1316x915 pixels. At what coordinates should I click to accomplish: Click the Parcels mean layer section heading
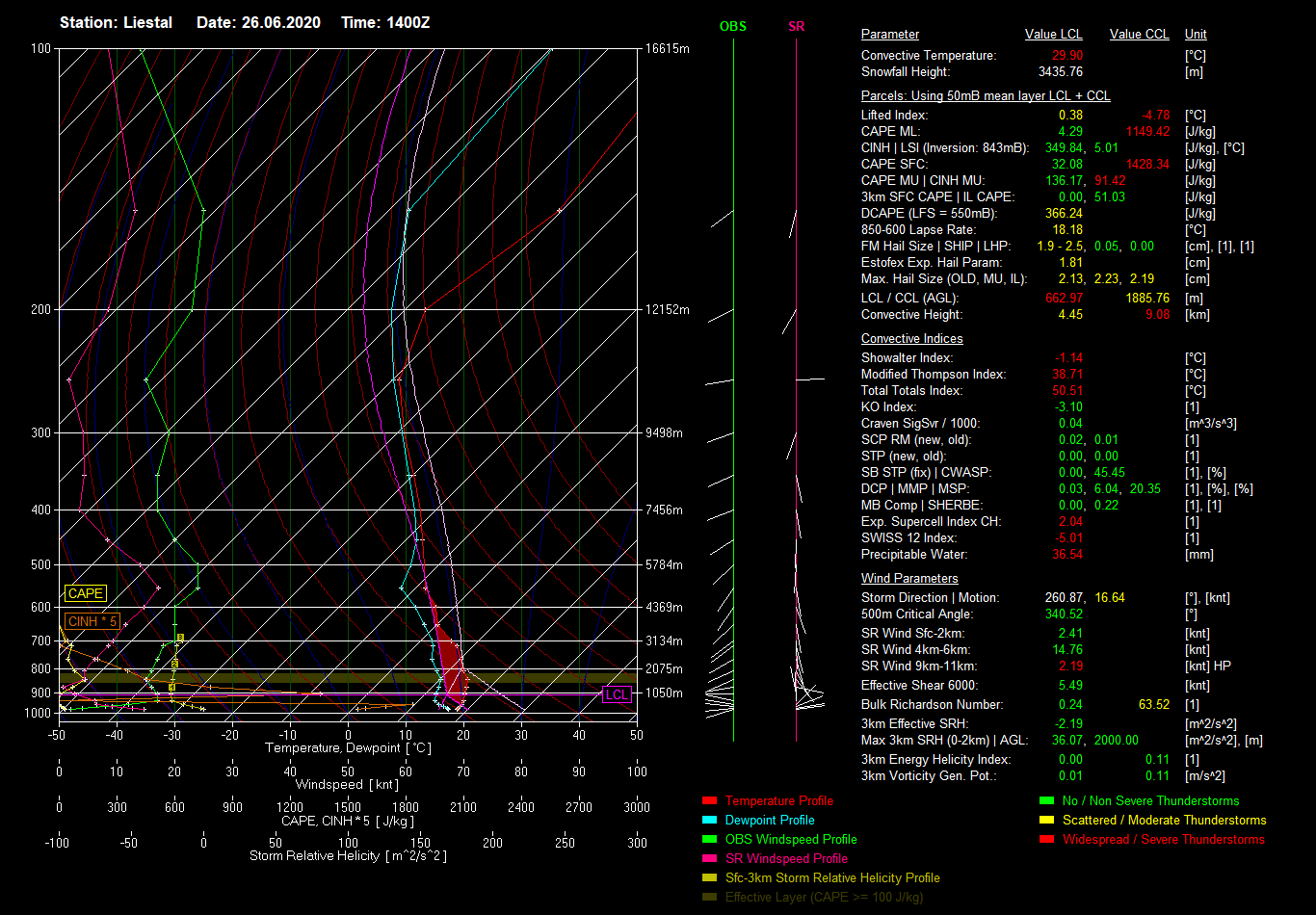[x=985, y=96]
